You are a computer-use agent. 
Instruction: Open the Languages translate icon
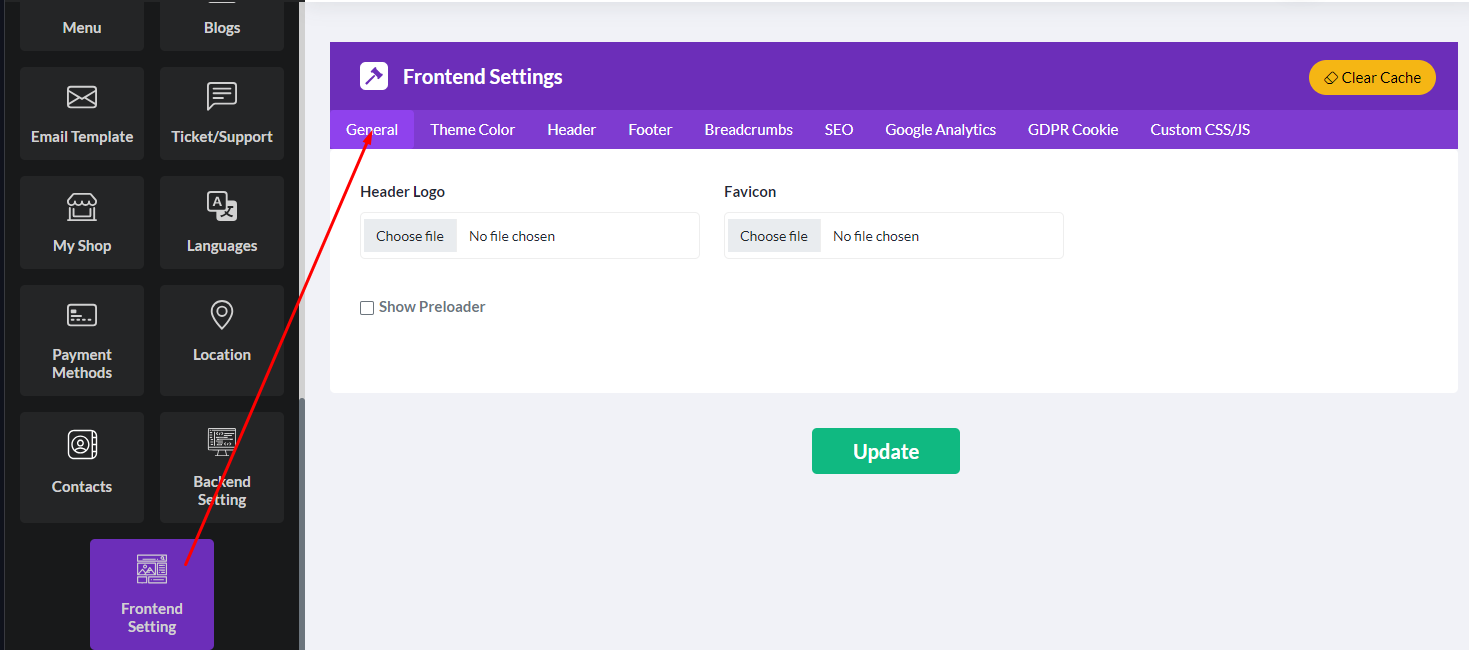222,206
